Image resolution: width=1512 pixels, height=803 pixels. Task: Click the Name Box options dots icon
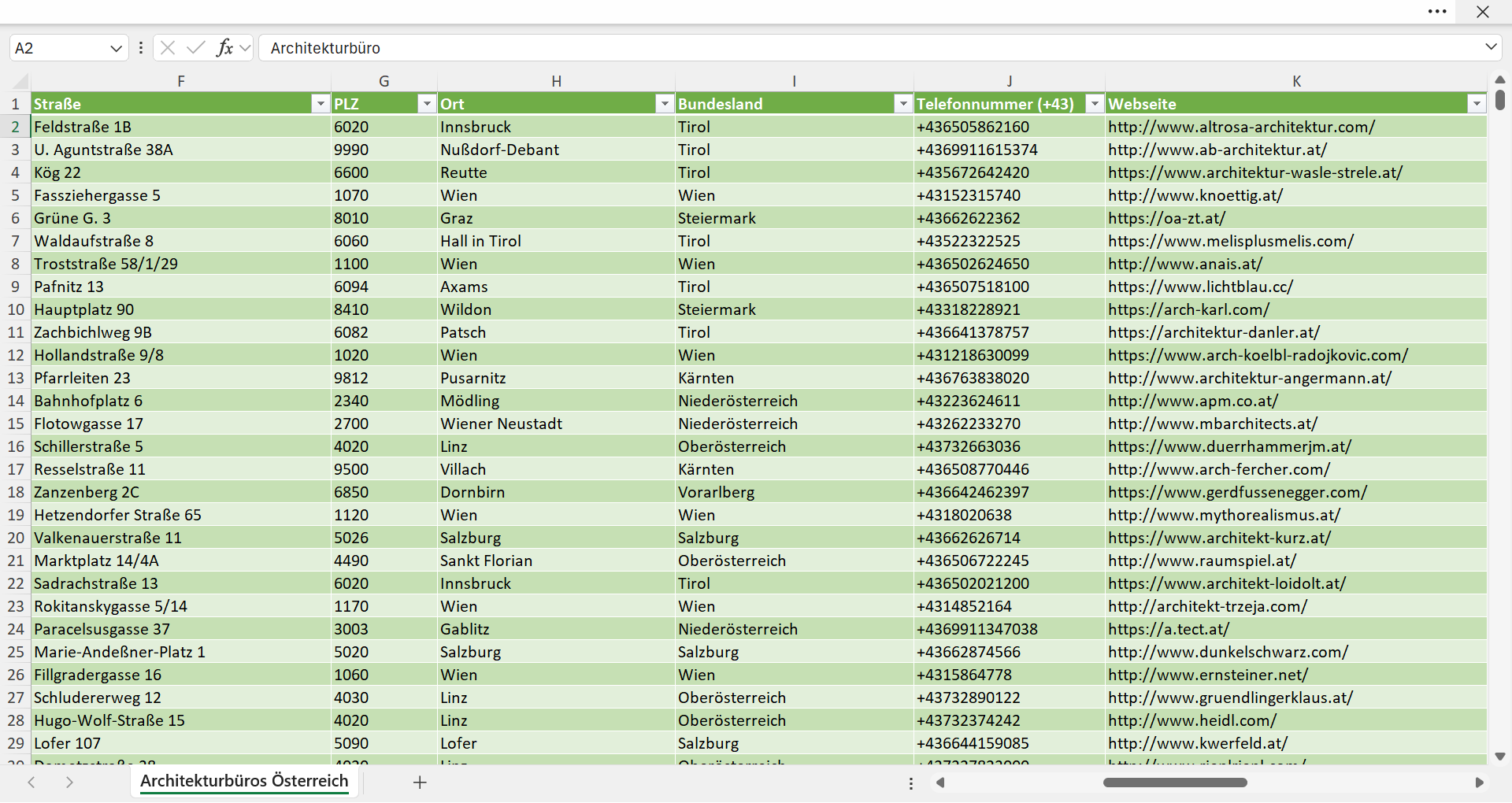pyautogui.click(x=141, y=48)
